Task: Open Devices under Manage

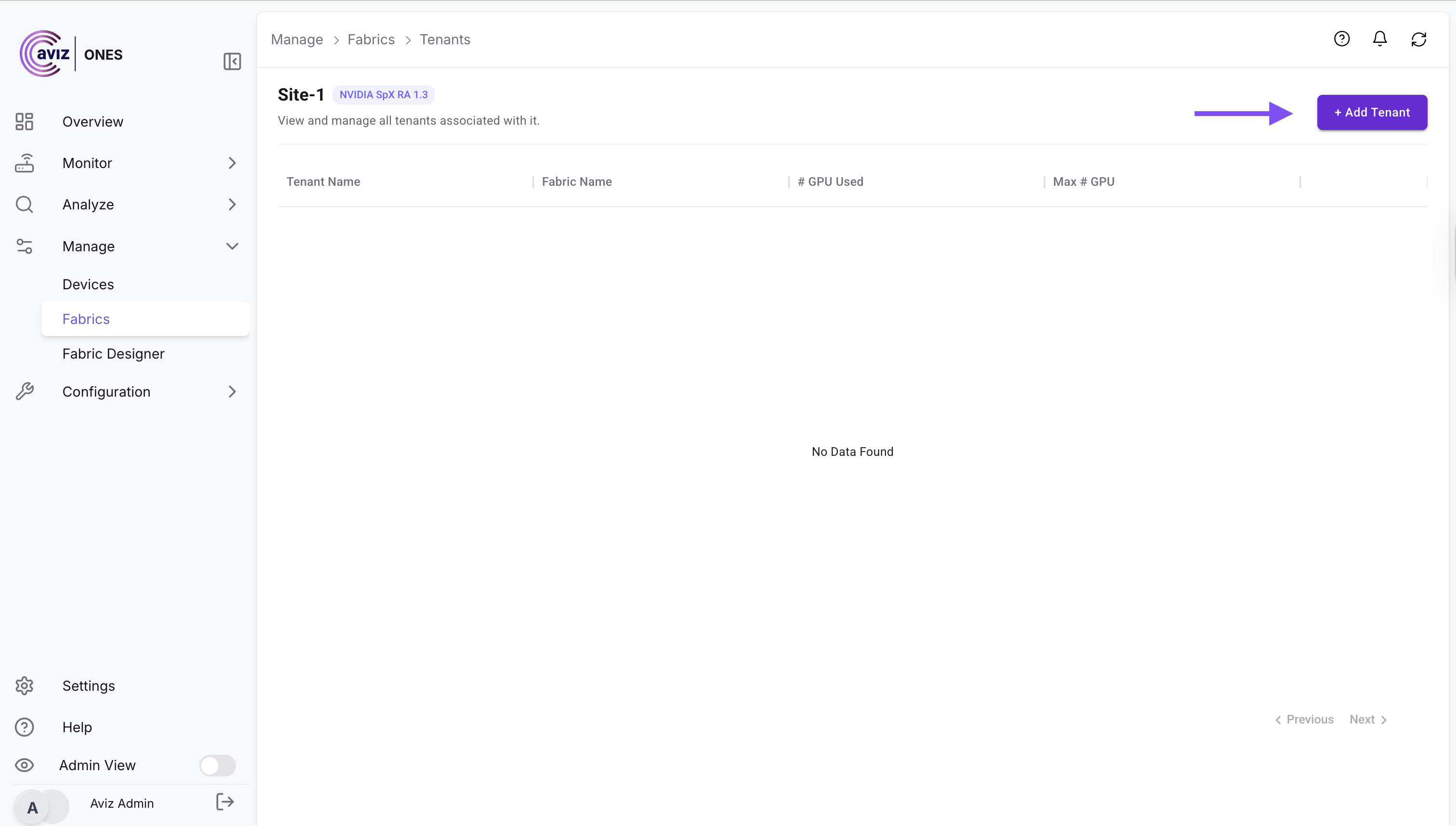Action: click(x=88, y=284)
